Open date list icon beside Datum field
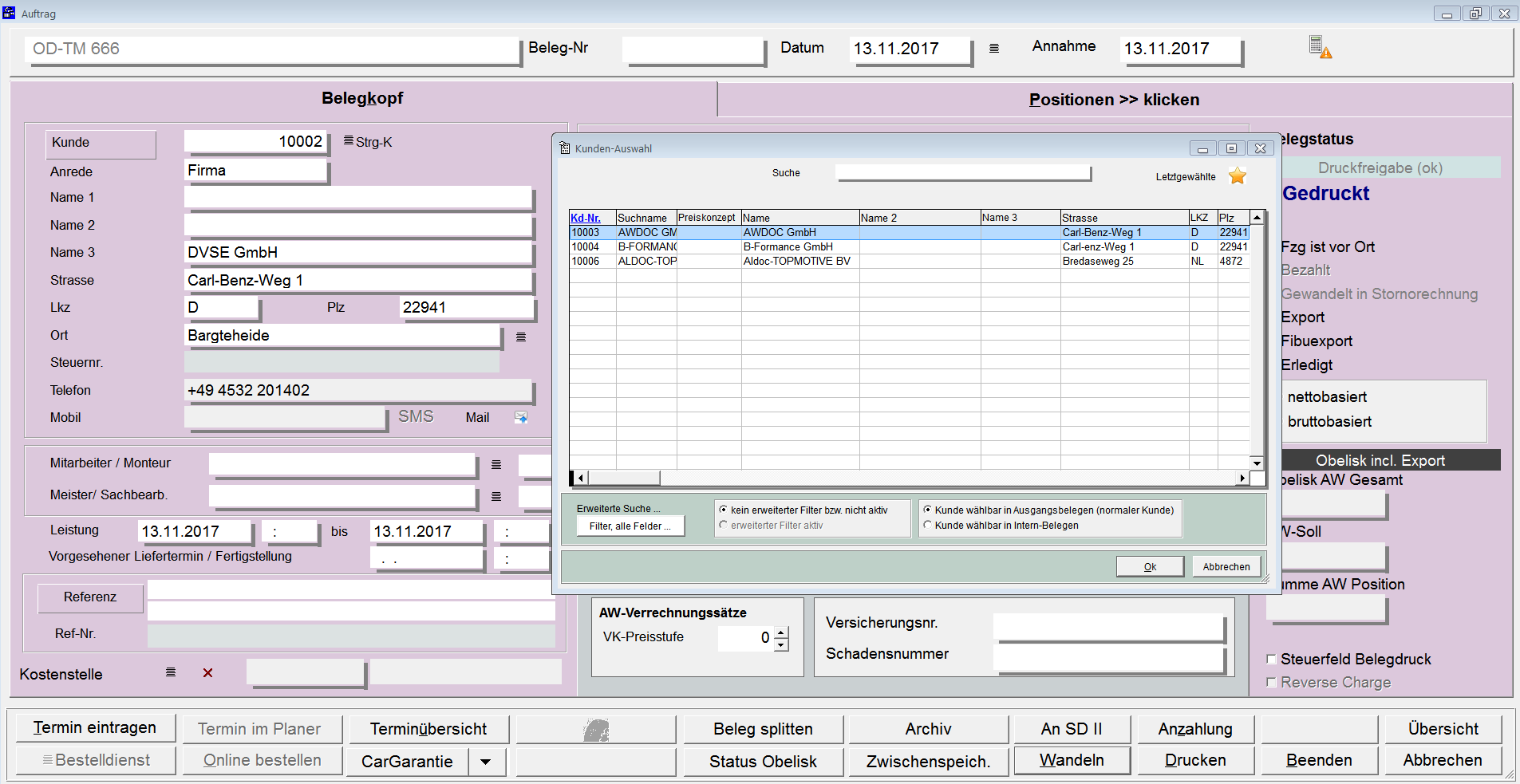 994,49
